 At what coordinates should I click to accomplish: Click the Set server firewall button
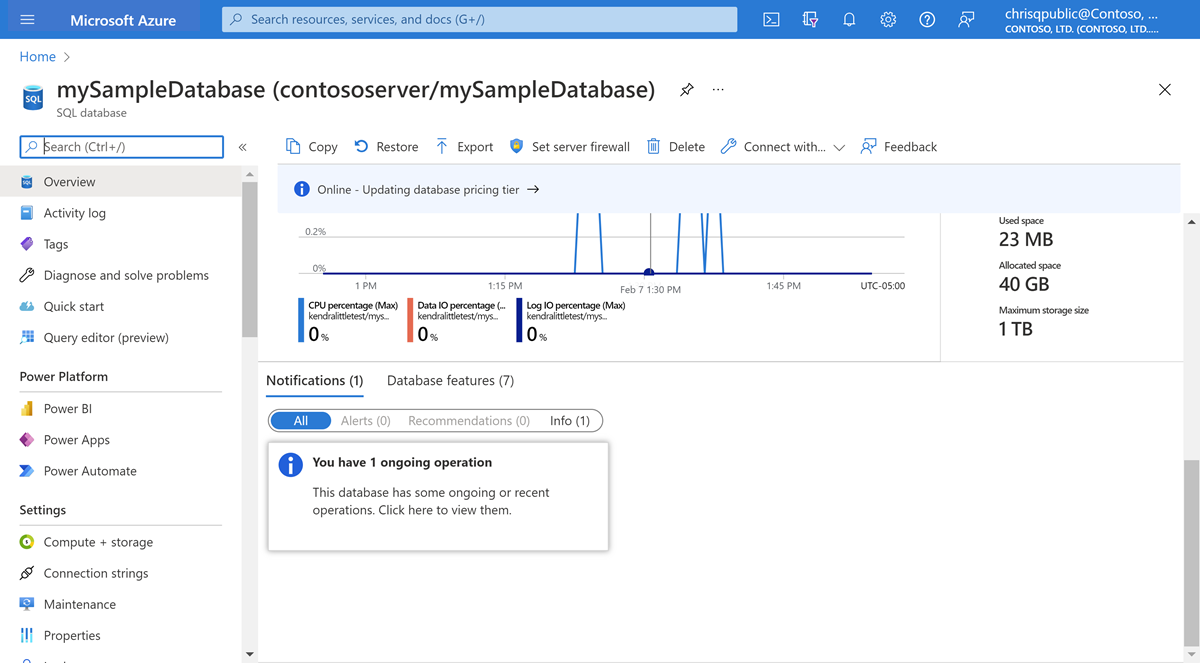coord(570,147)
